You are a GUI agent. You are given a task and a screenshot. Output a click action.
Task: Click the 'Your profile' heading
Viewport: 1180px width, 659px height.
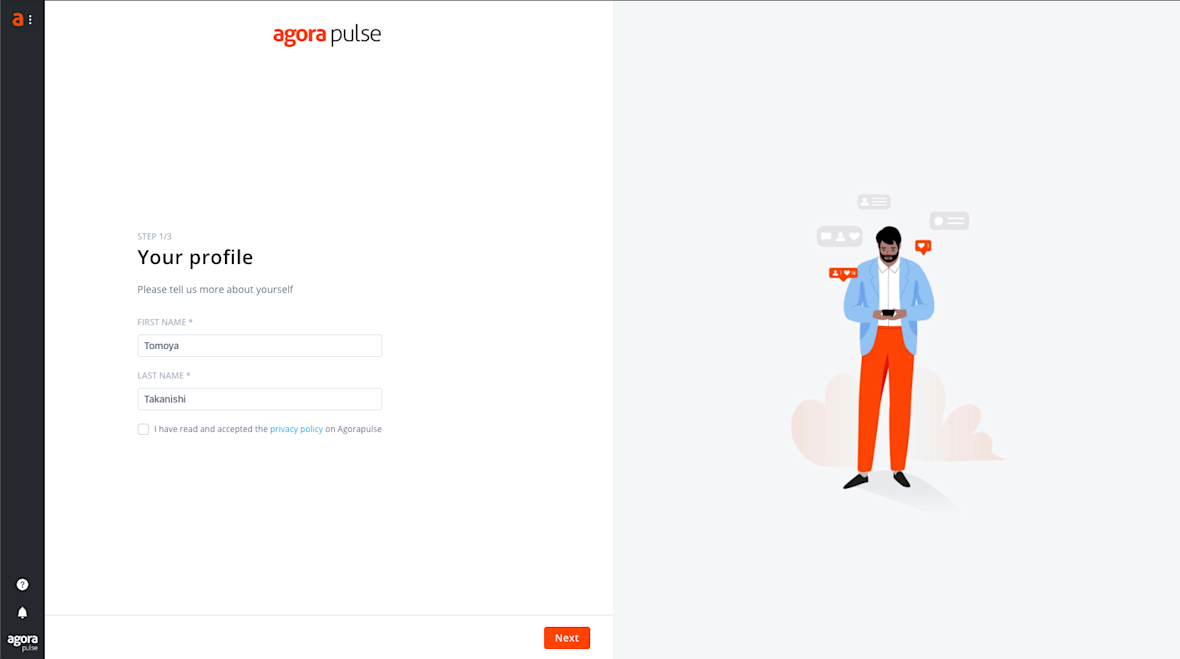[195, 257]
